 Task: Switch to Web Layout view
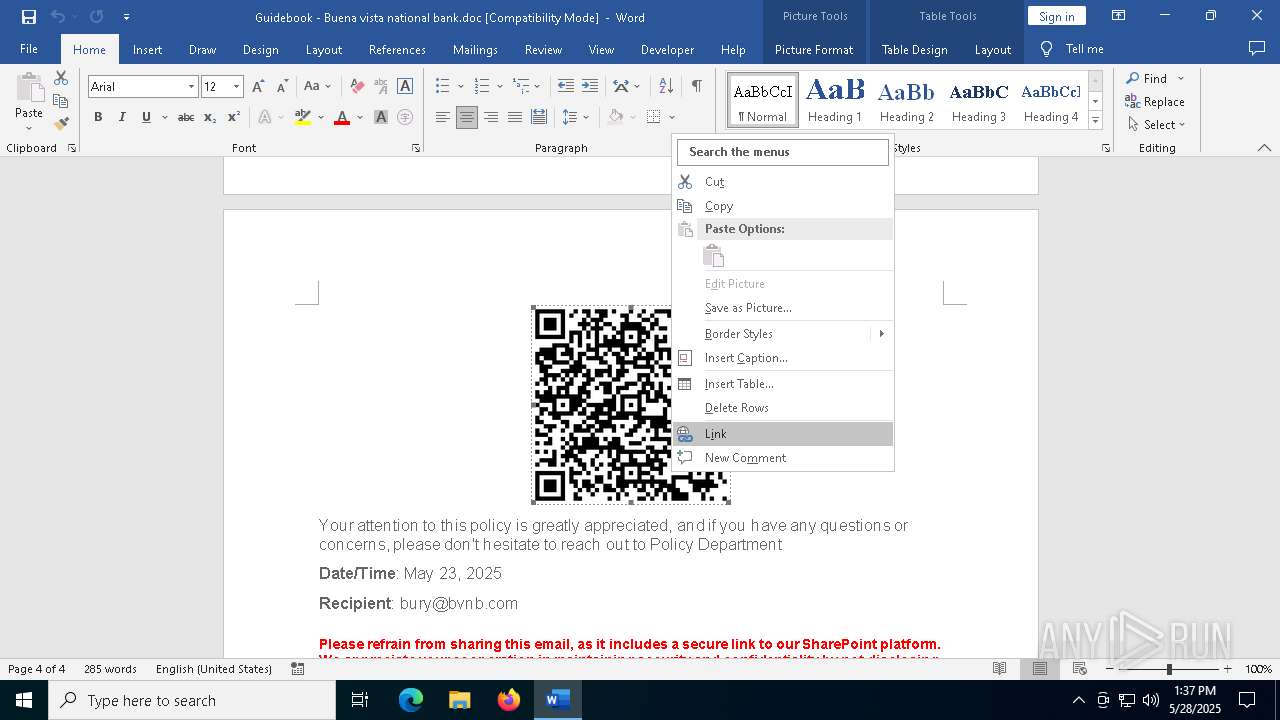(1080, 669)
